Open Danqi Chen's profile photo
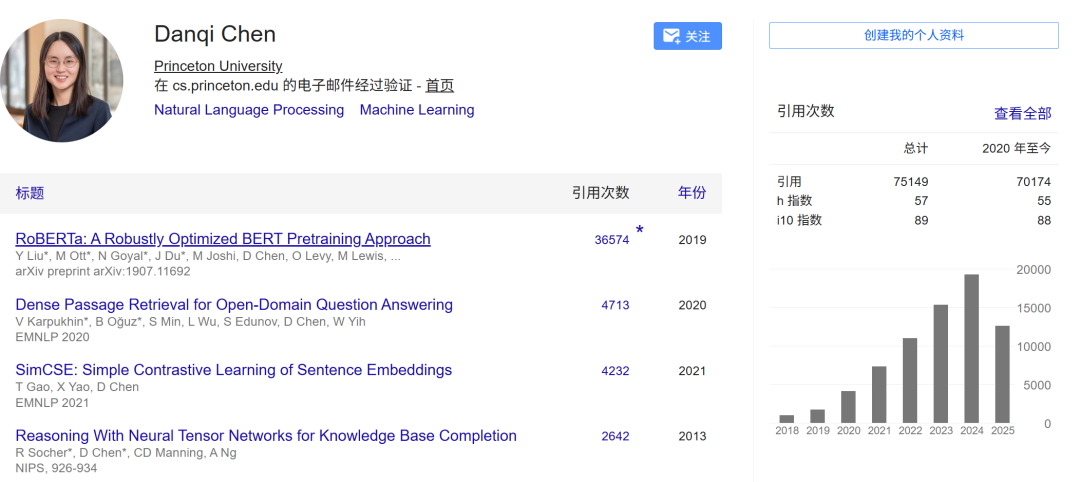This screenshot has height=482, width=1080. click(61, 81)
